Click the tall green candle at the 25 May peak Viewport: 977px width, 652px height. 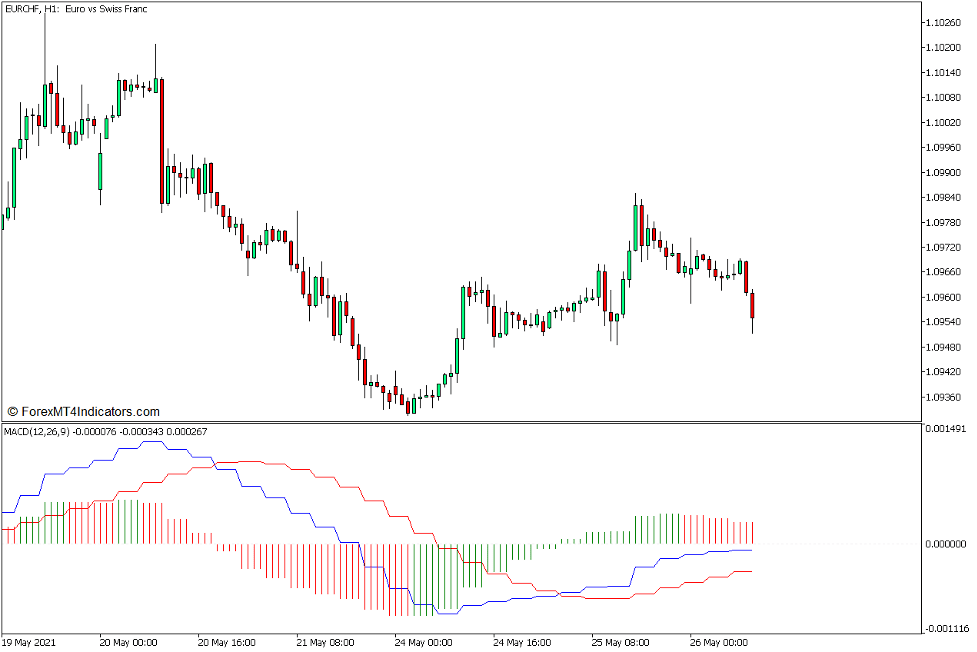coord(636,228)
